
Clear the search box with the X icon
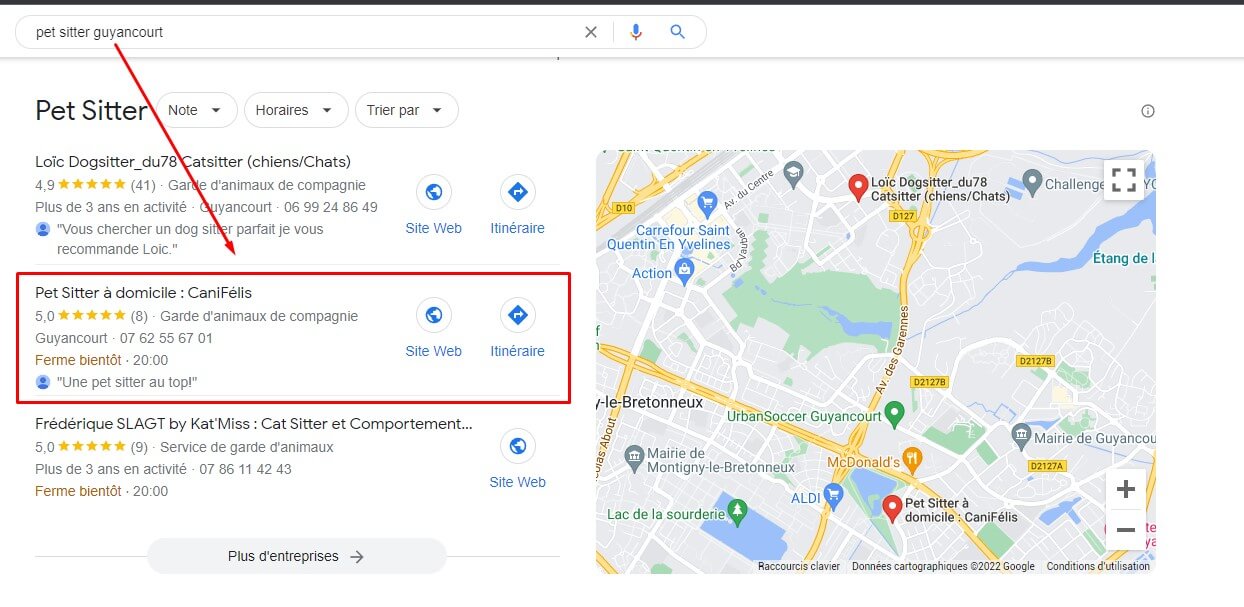(591, 32)
